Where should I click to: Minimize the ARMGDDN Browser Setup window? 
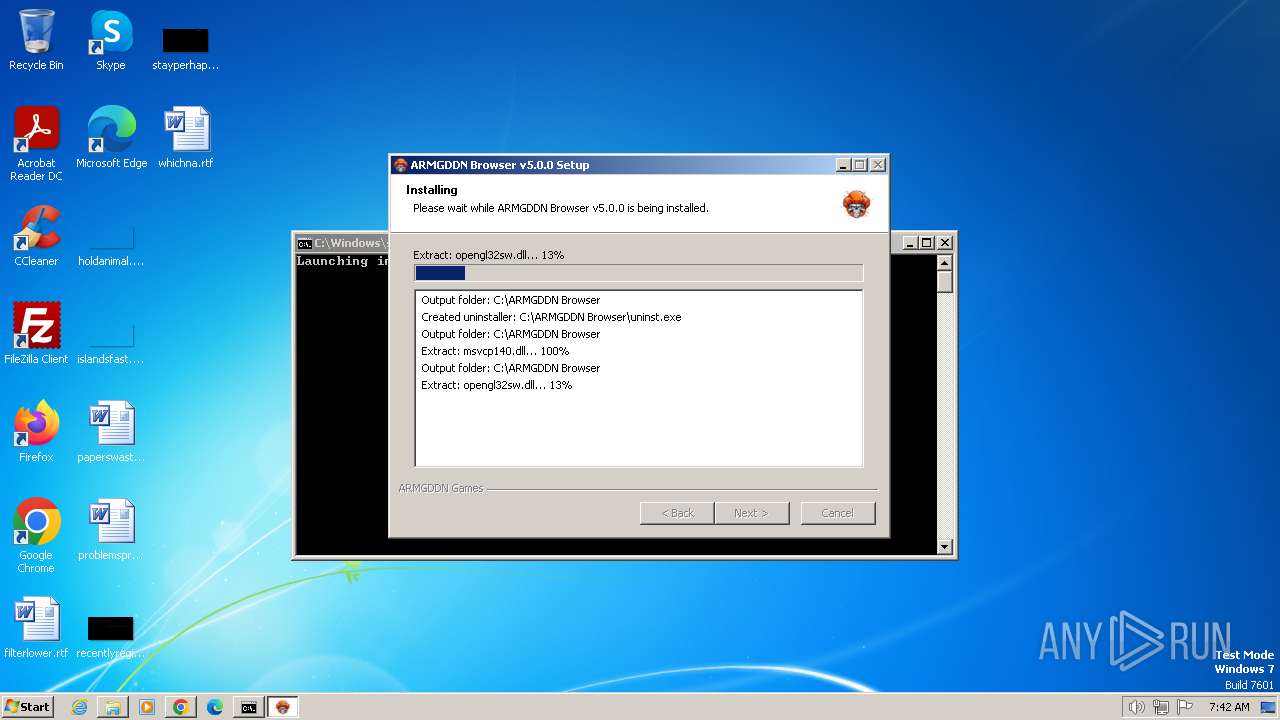pos(844,165)
